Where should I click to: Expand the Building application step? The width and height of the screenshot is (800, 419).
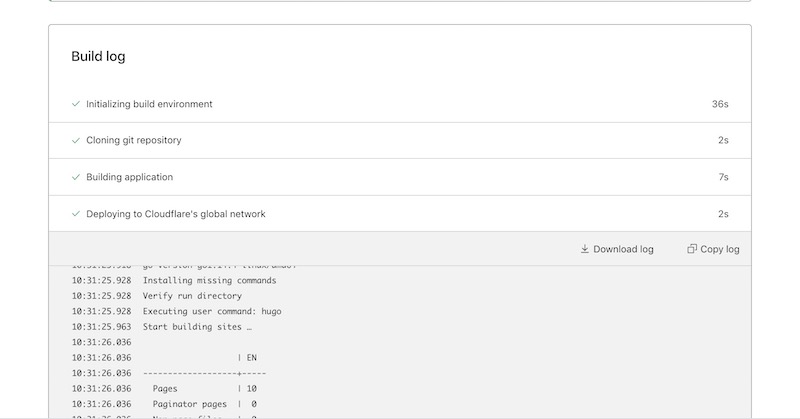tap(399, 177)
